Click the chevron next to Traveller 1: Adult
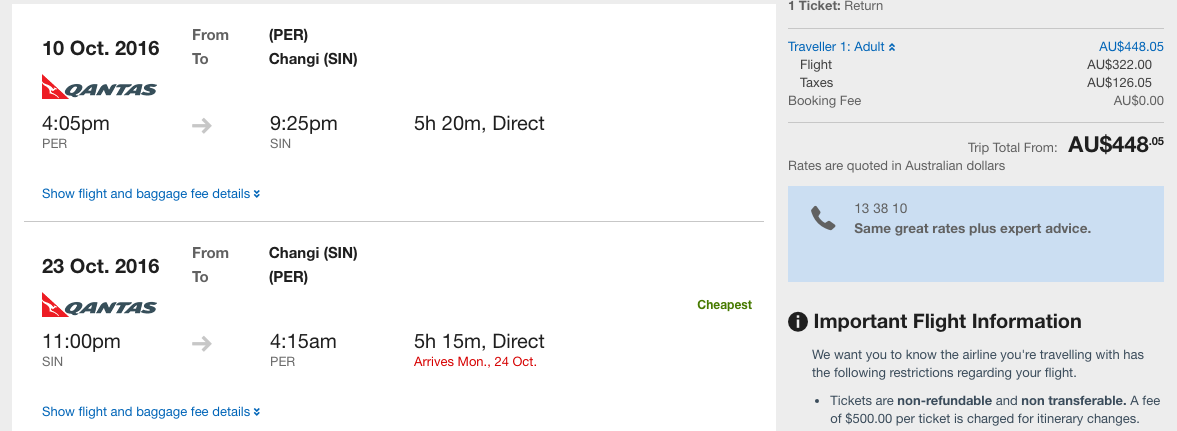Viewport: 1177px width, 431px height. pyautogui.click(x=892, y=47)
